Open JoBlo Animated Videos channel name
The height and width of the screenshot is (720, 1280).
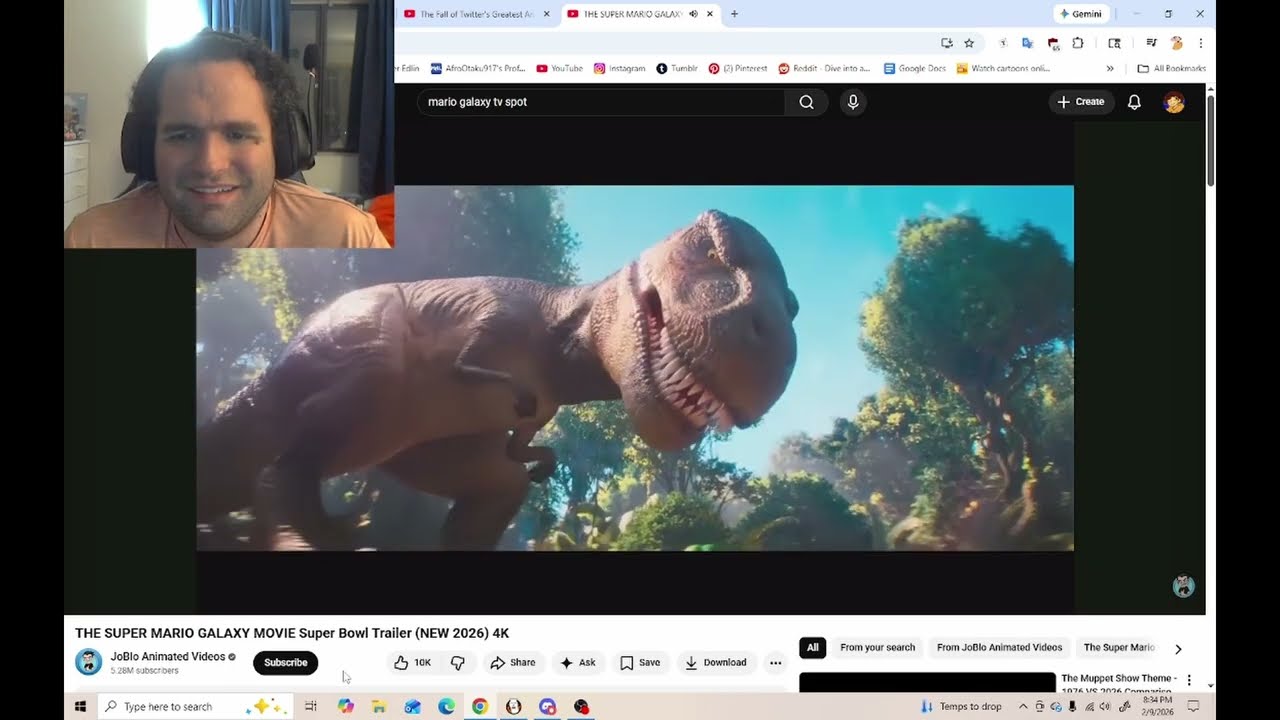168,657
